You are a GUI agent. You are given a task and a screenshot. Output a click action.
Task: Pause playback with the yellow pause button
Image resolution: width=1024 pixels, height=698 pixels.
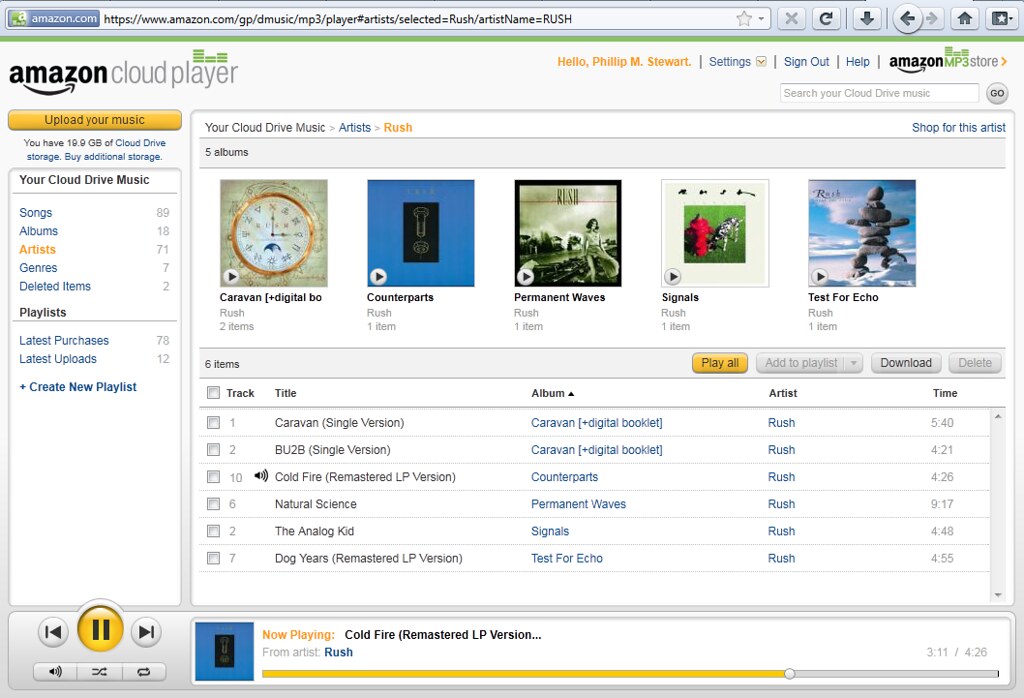coord(100,629)
